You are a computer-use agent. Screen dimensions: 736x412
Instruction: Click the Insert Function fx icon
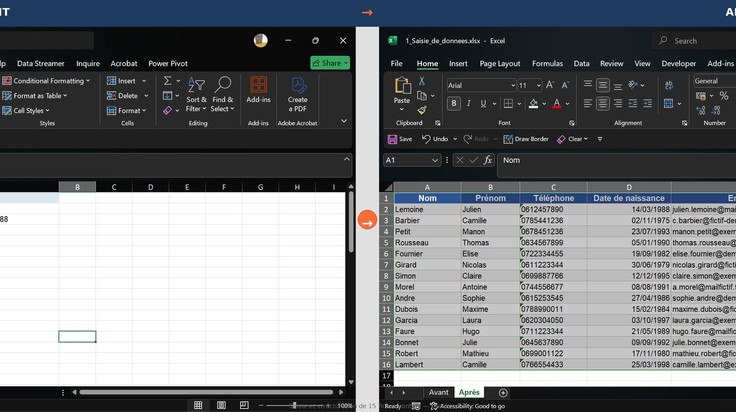coord(488,160)
